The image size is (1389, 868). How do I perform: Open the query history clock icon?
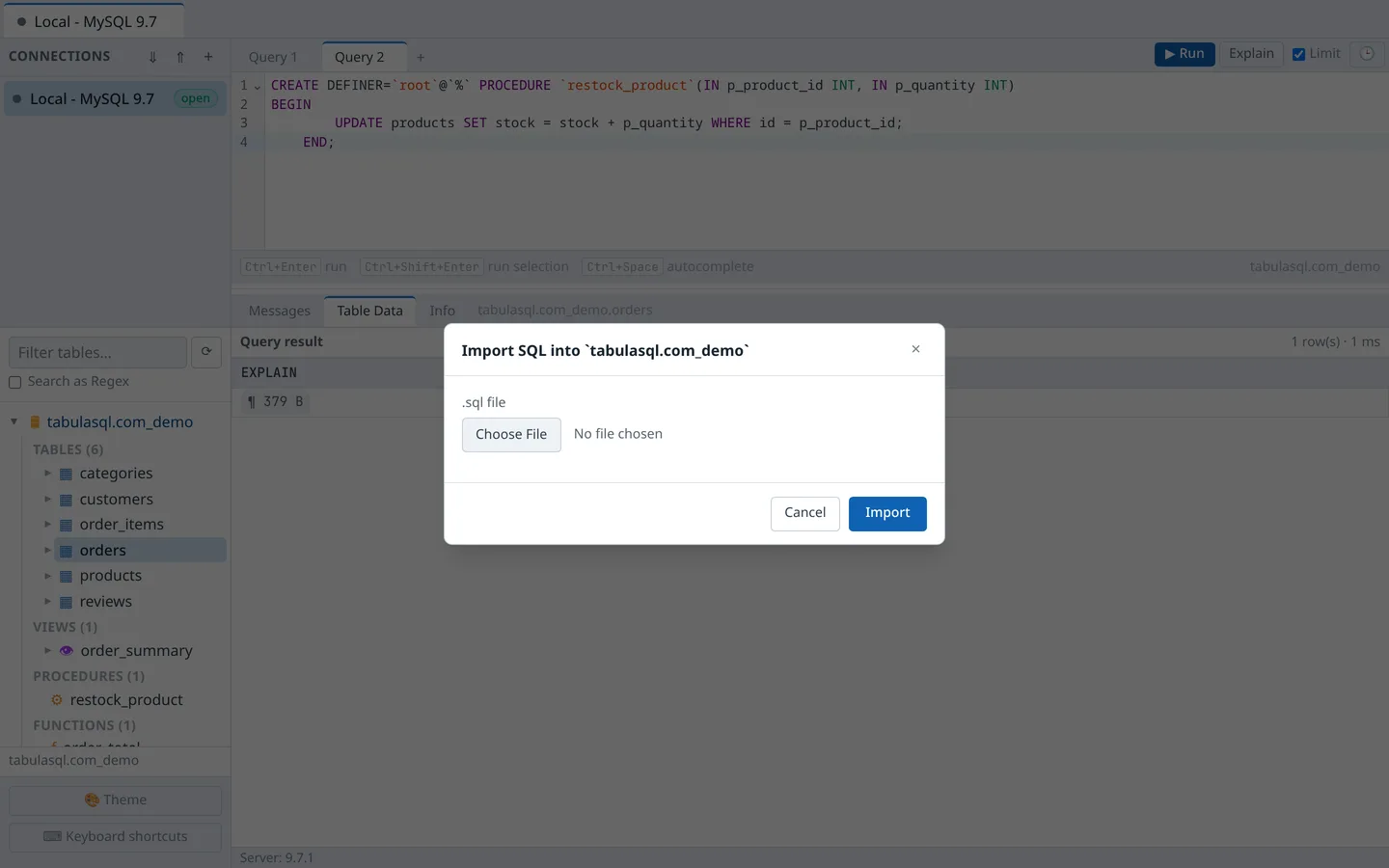1367,54
